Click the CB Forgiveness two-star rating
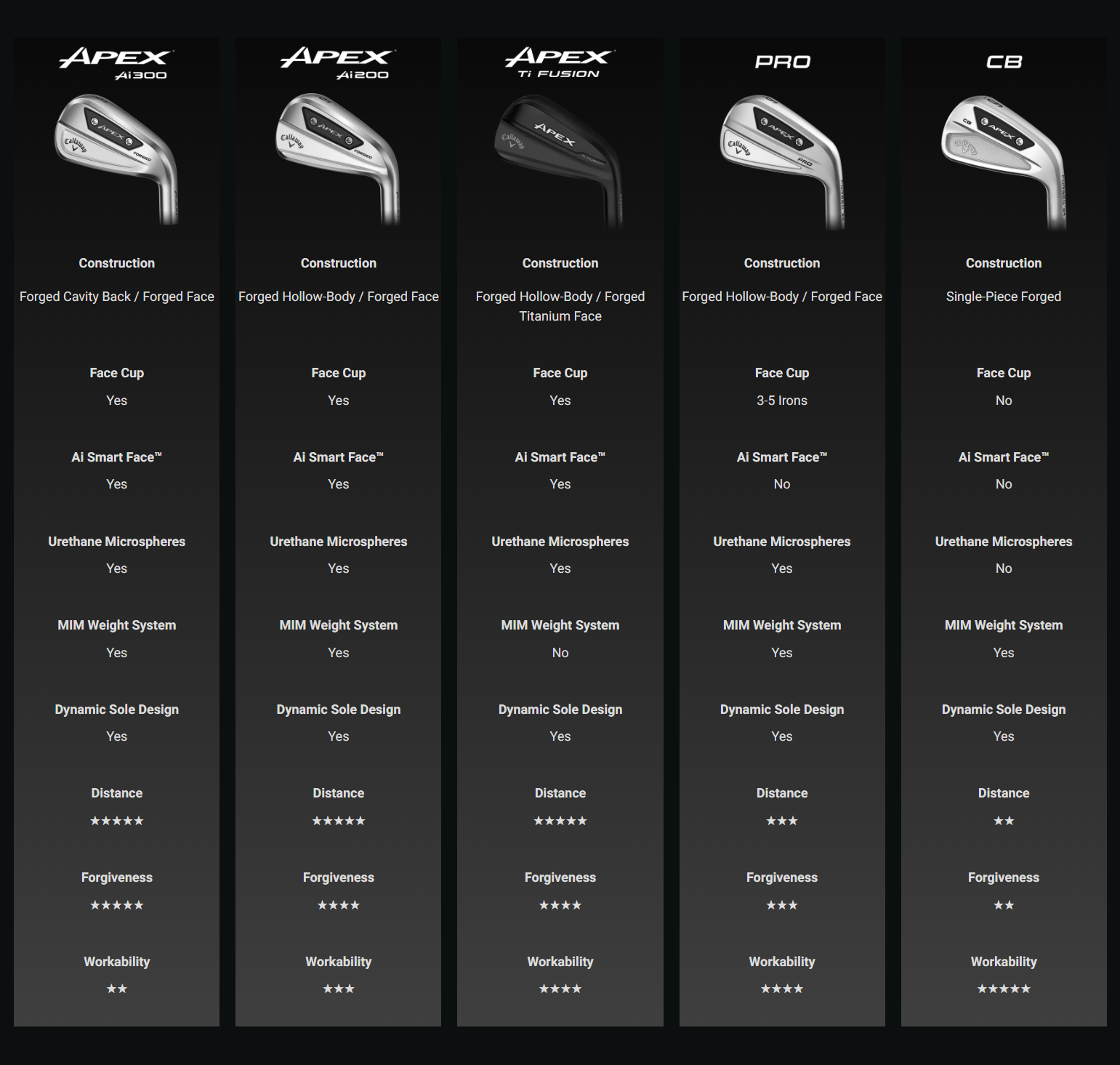 coord(1004,905)
